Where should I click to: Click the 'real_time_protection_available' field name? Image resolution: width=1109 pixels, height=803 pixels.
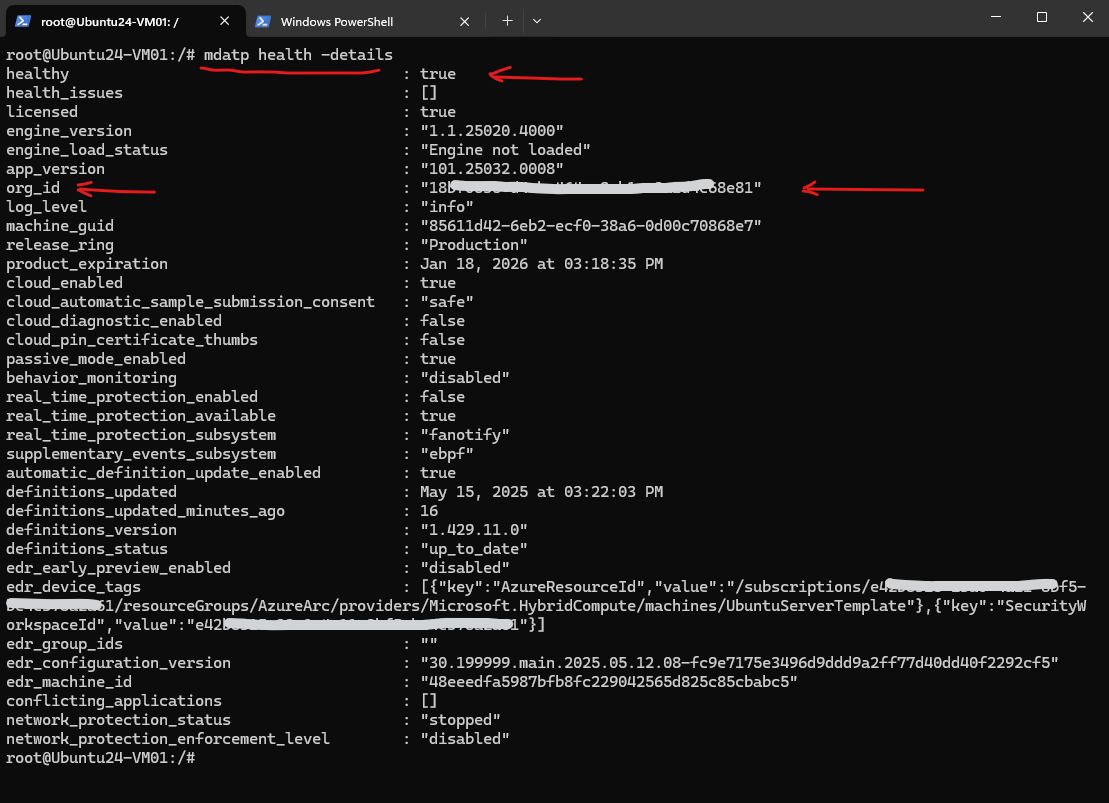pyautogui.click(x=141, y=416)
